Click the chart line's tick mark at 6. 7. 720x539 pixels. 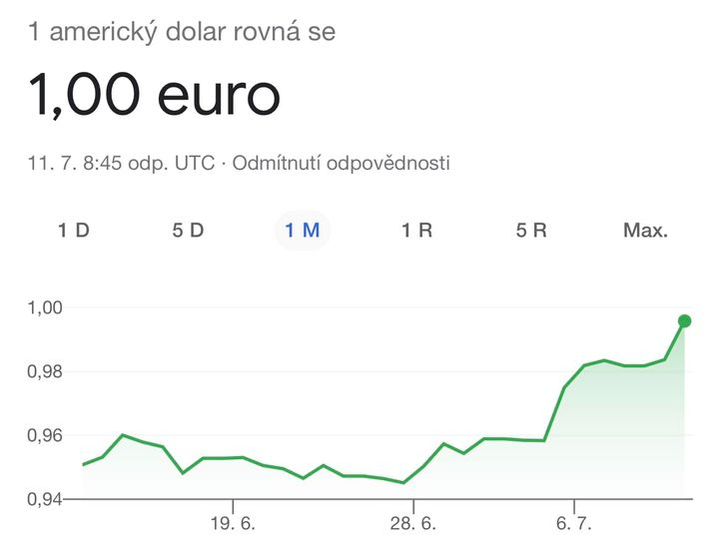click(x=573, y=503)
